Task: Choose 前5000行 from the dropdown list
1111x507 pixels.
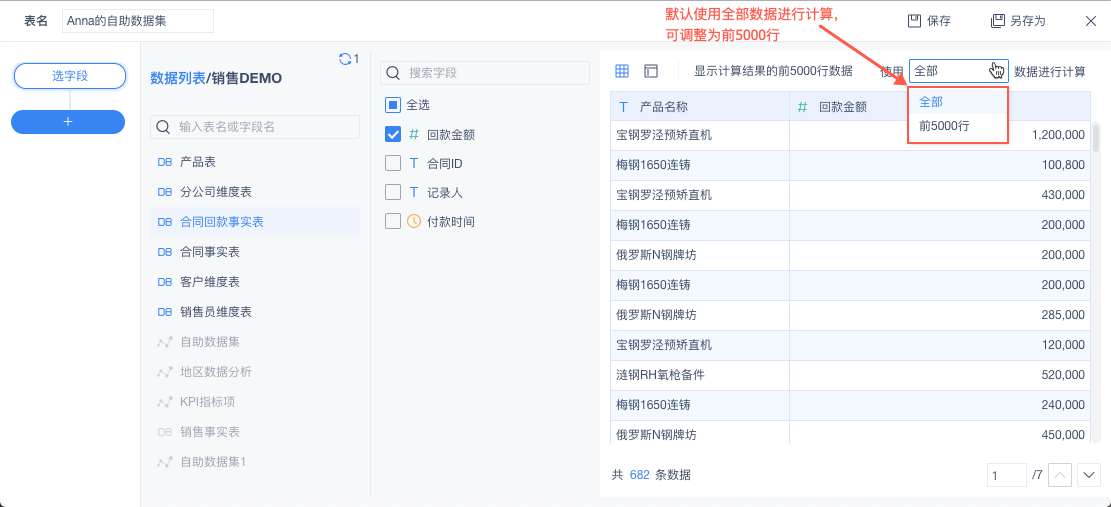Action: (945, 126)
